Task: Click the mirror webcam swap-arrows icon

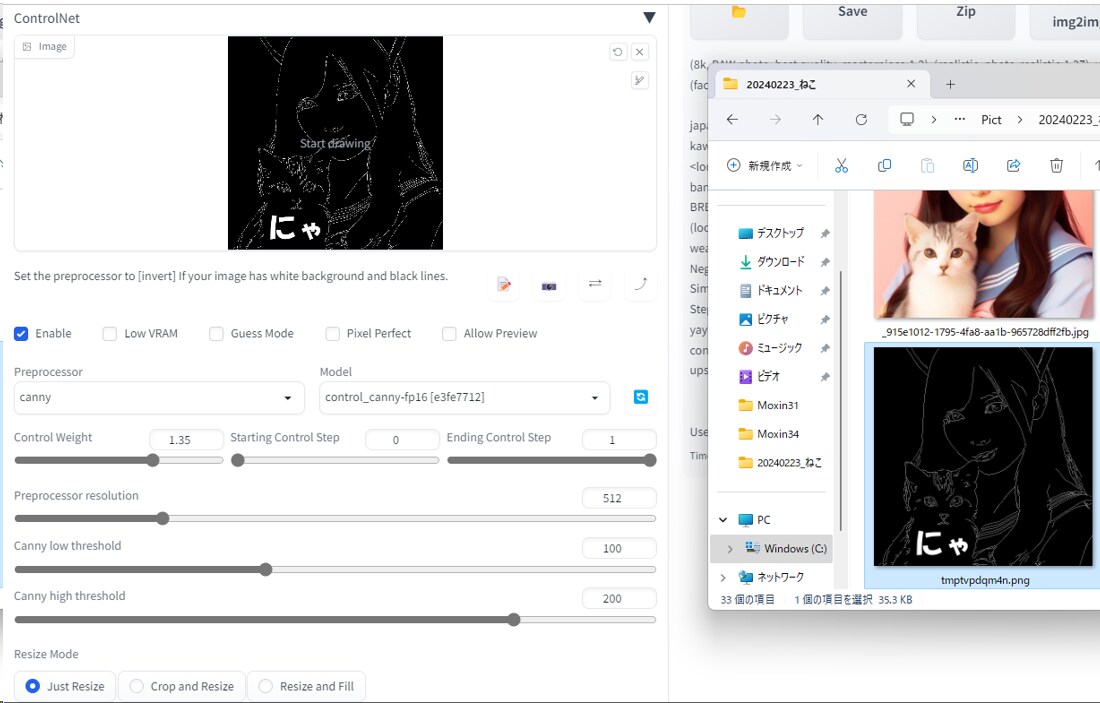Action: [595, 284]
